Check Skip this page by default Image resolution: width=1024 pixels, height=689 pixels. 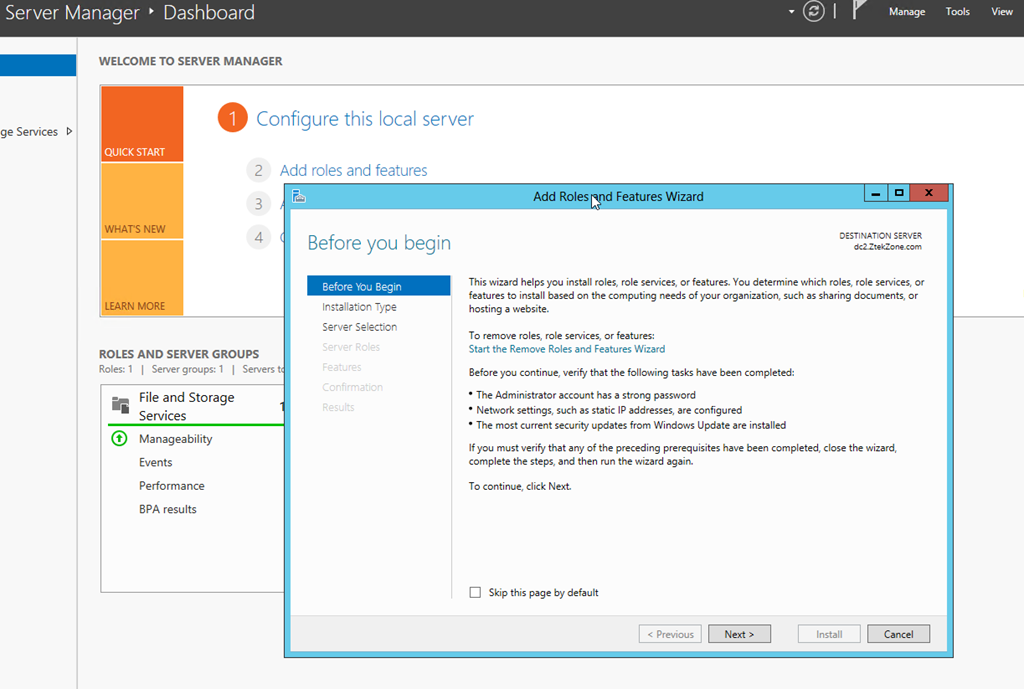475,592
